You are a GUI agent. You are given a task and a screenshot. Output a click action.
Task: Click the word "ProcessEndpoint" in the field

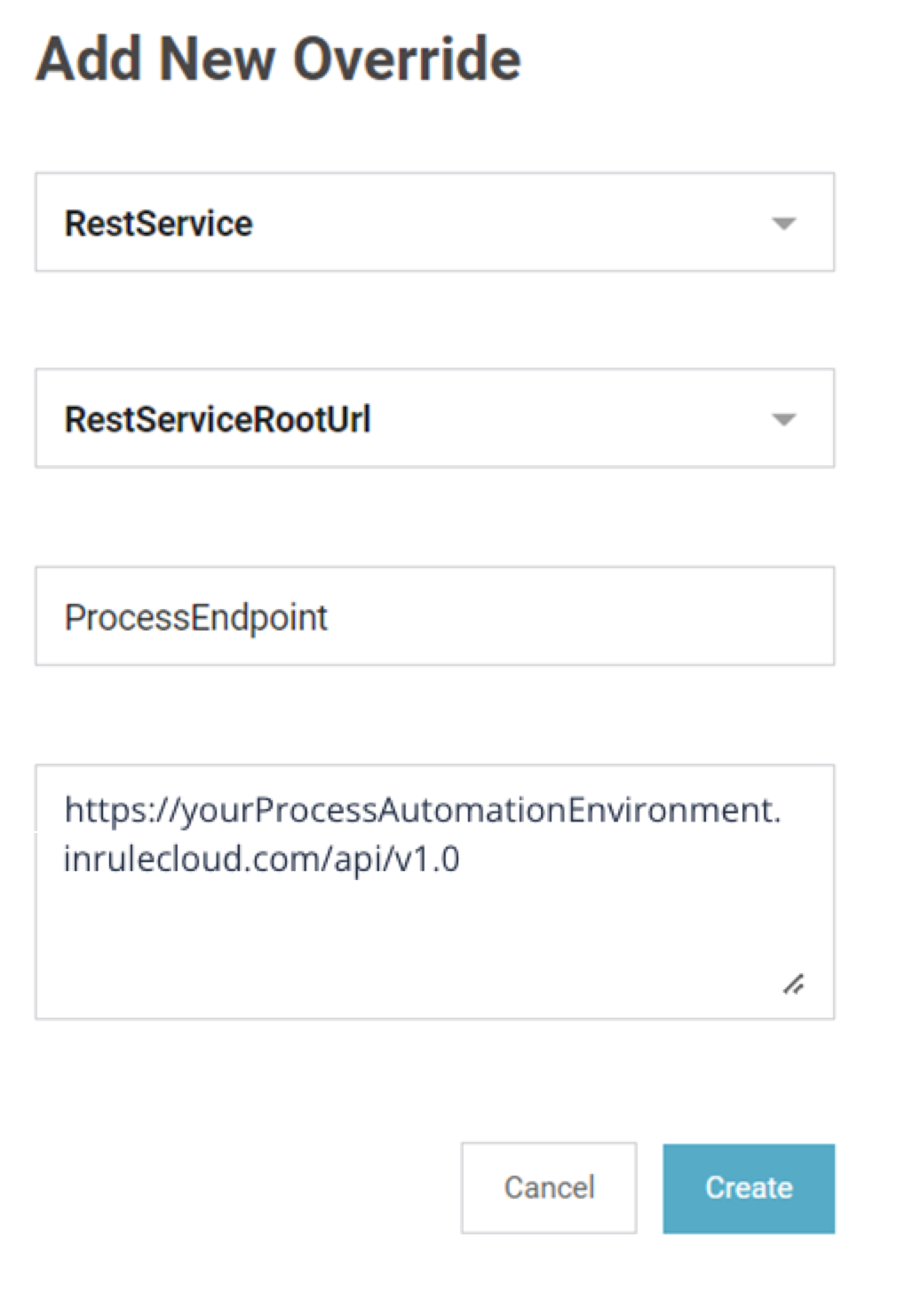click(196, 617)
